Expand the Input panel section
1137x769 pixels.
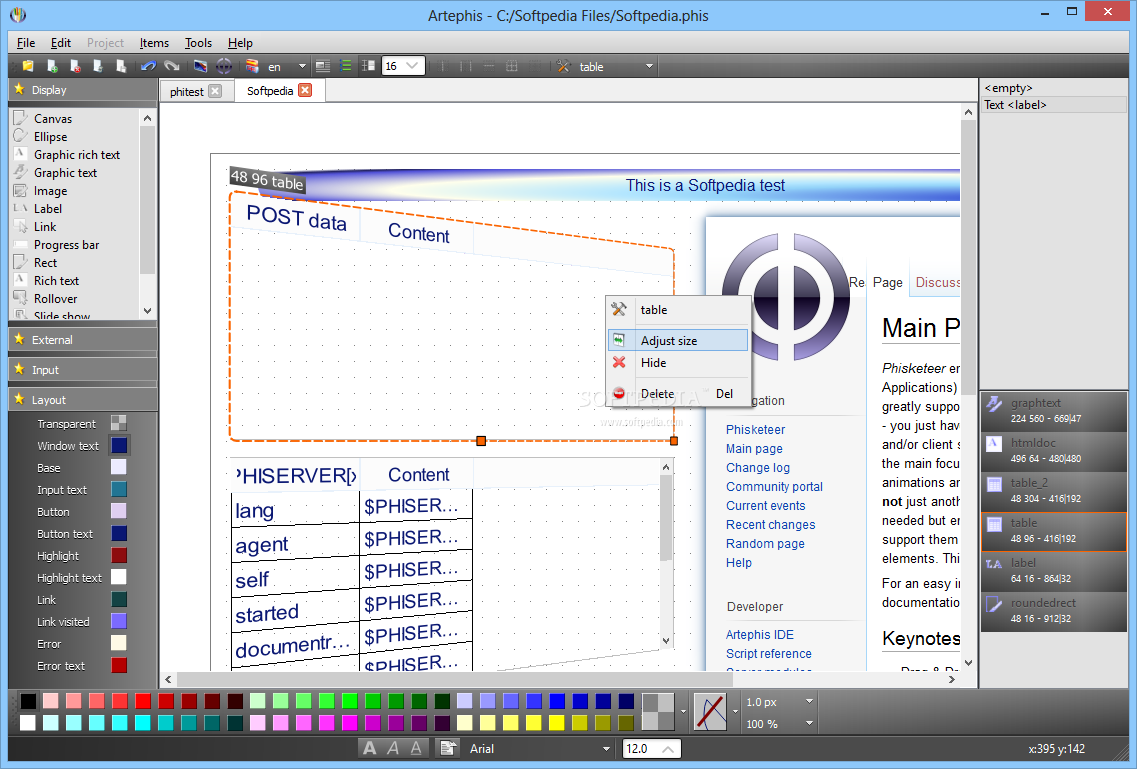point(83,370)
